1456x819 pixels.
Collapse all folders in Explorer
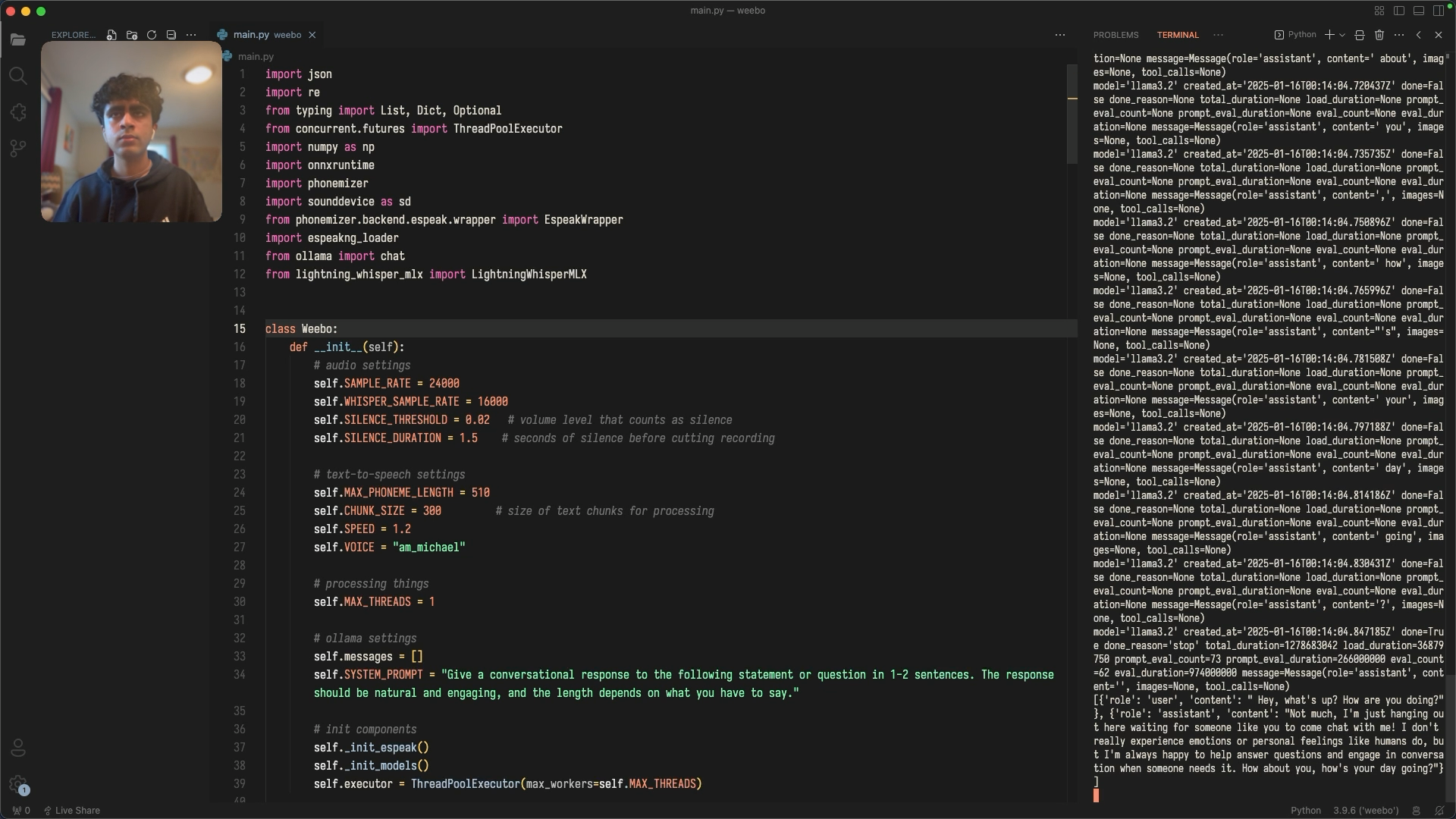(x=171, y=35)
